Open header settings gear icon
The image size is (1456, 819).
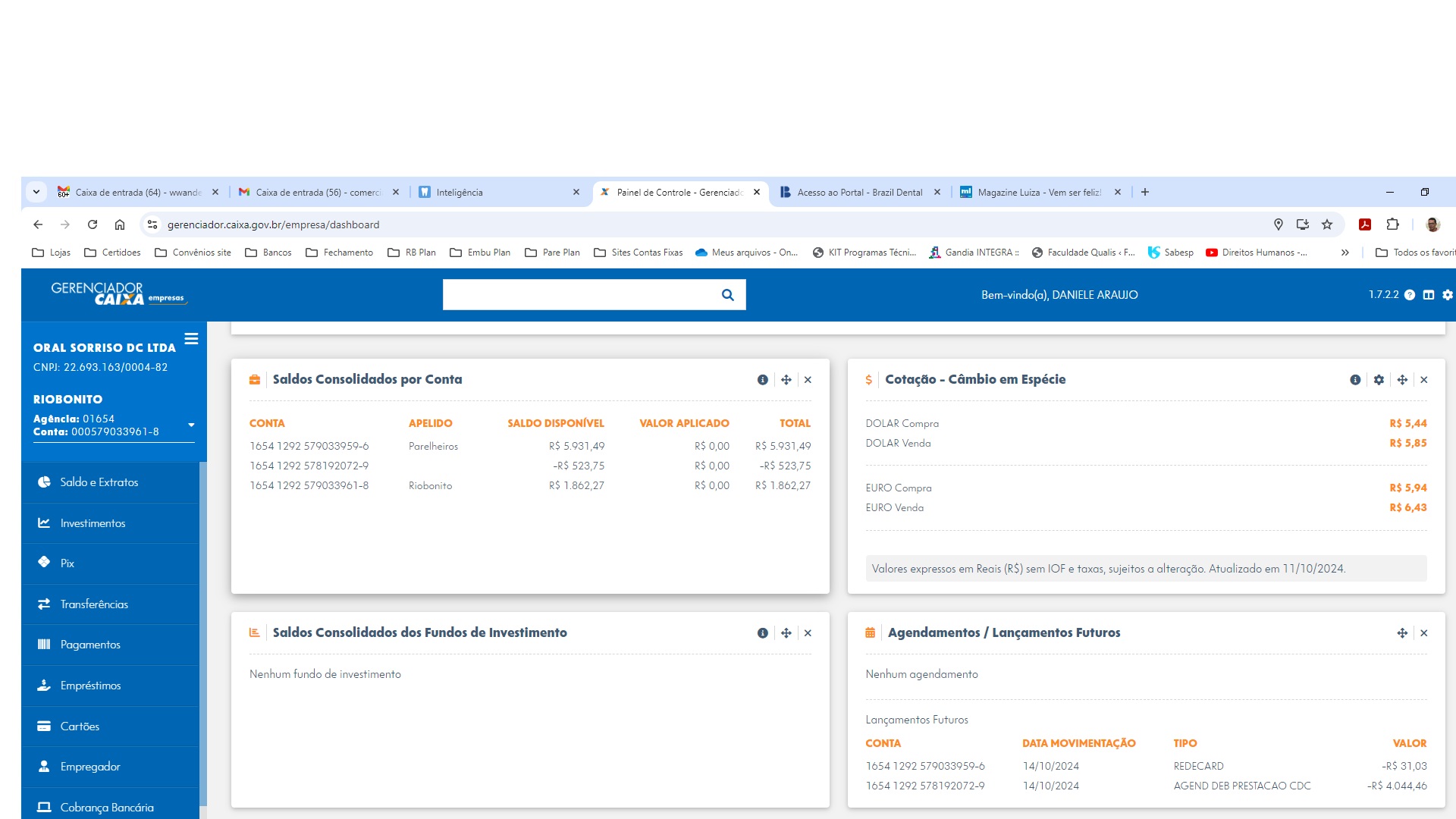coord(1447,295)
